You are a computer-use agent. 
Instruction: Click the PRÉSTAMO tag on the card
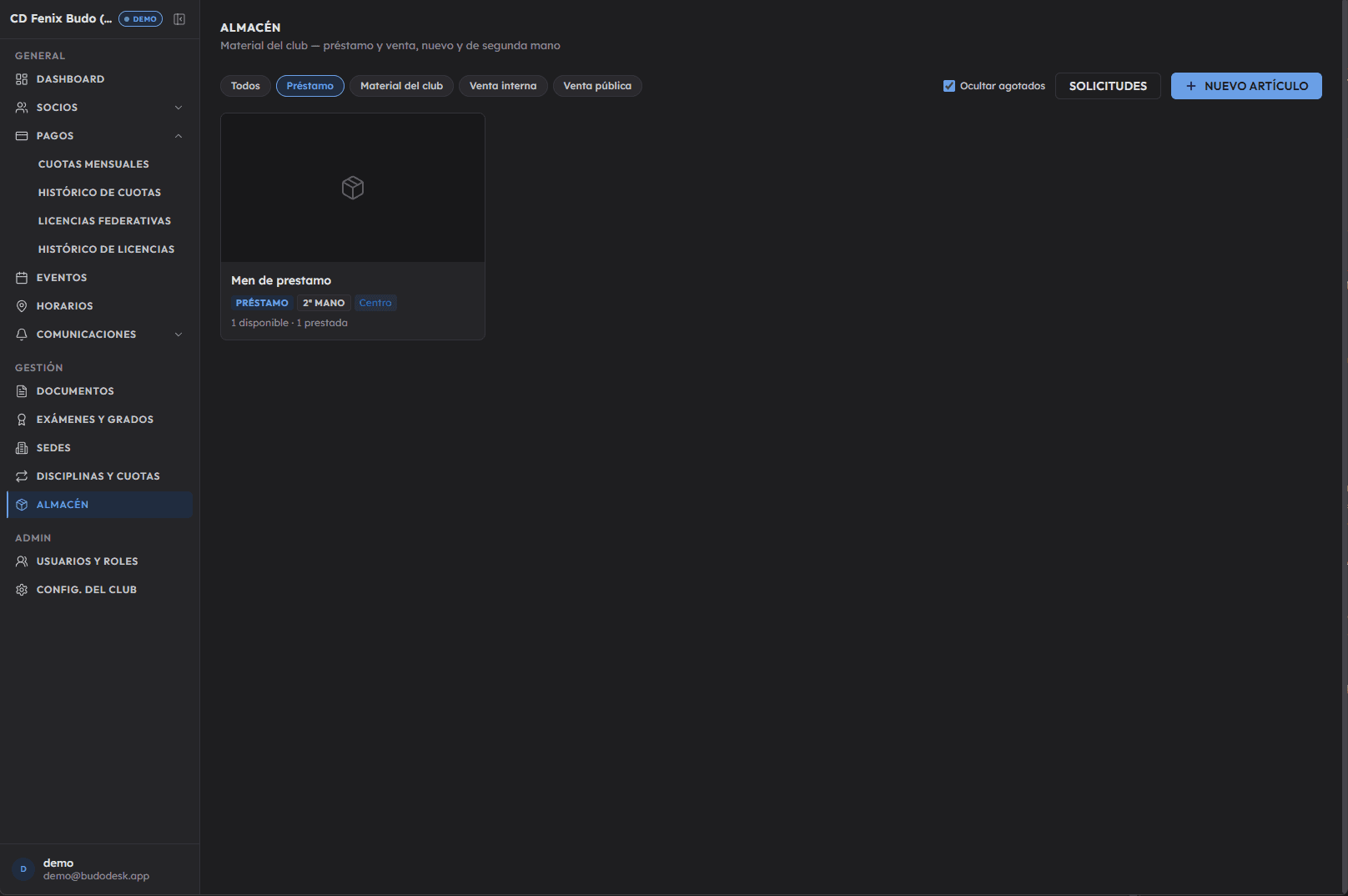click(262, 303)
